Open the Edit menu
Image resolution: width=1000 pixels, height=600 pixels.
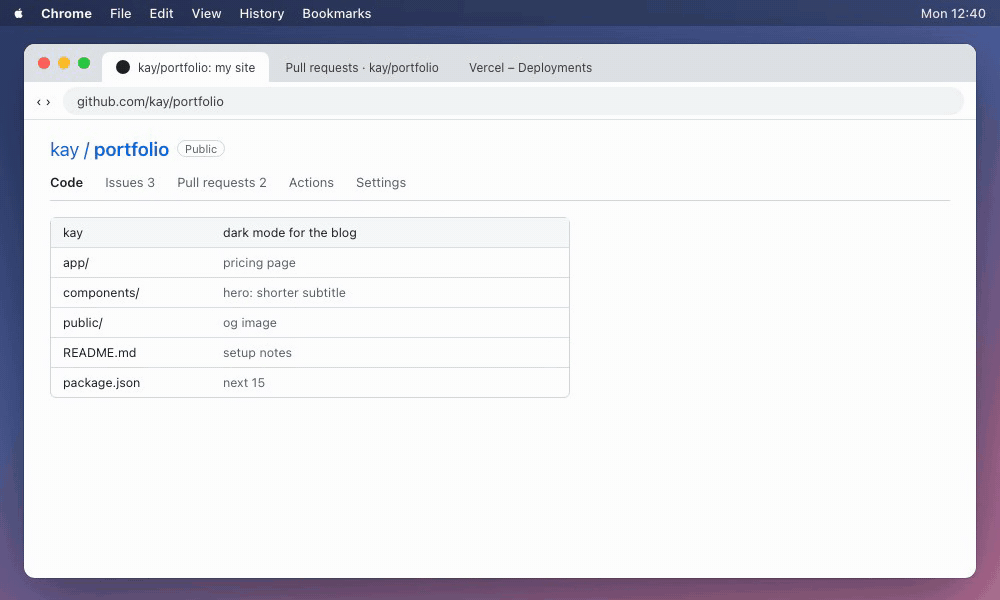tap(161, 13)
